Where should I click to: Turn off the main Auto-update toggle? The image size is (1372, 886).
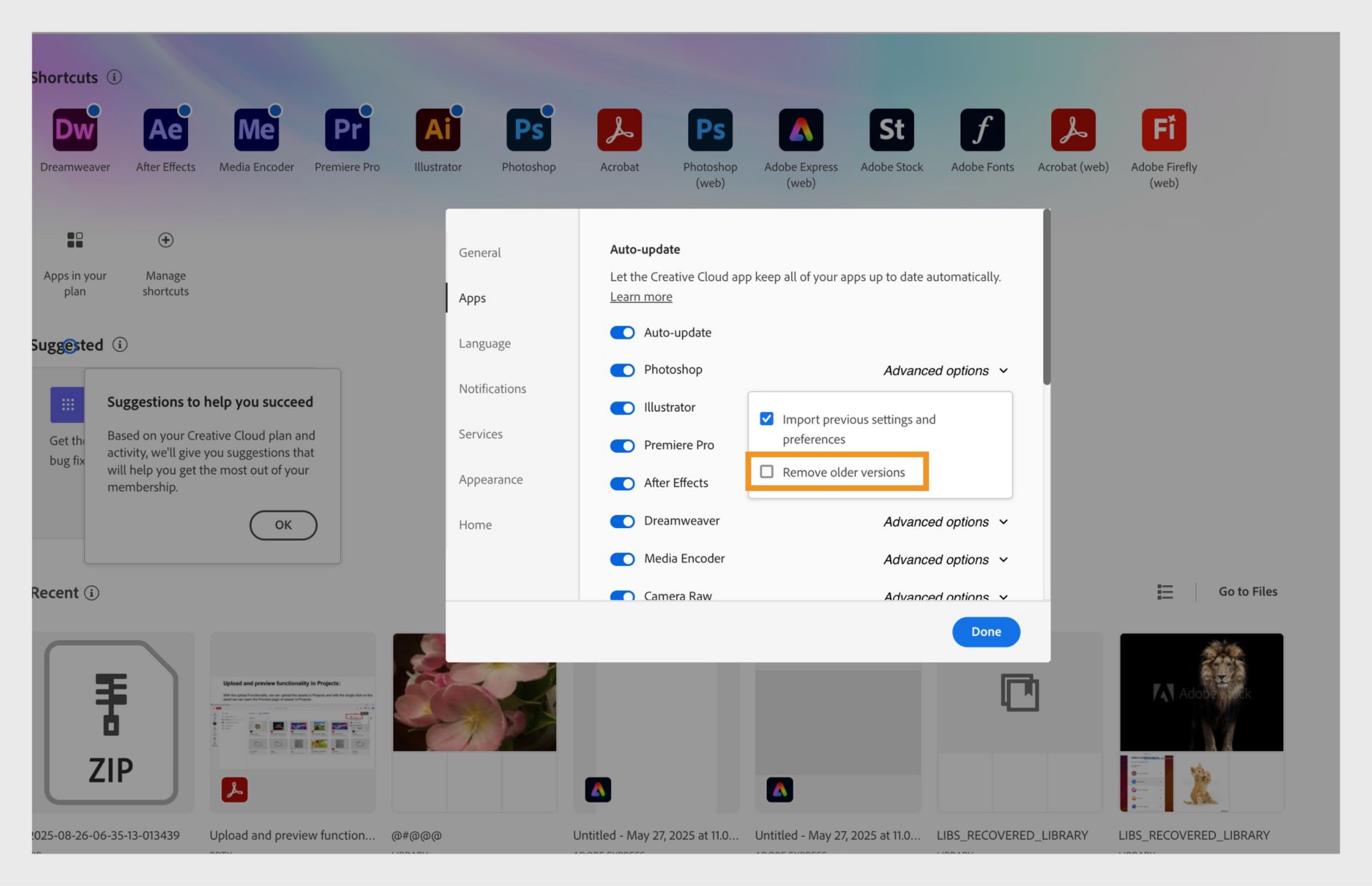click(622, 332)
